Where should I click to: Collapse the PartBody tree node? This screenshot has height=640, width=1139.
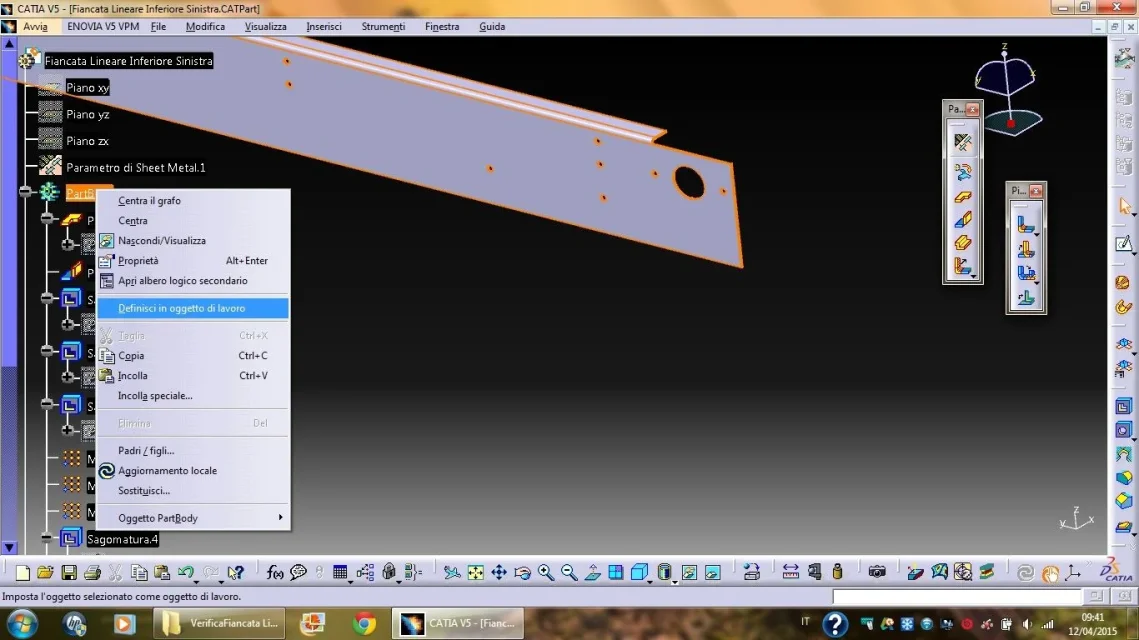(x=26, y=192)
